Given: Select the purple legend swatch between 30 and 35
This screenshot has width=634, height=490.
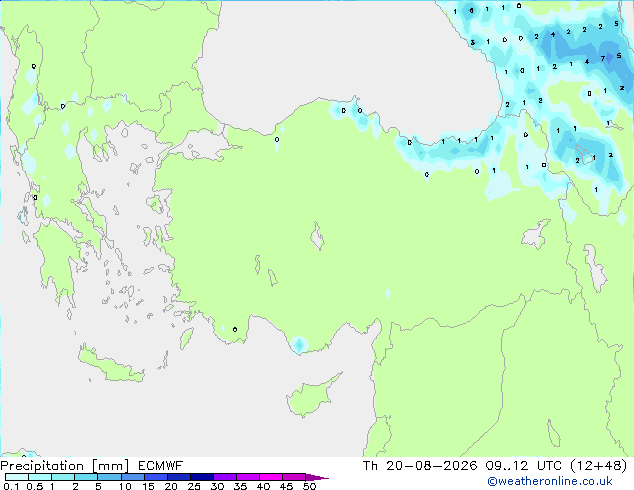Looking at the screenshot, I should (x=225, y=477).
